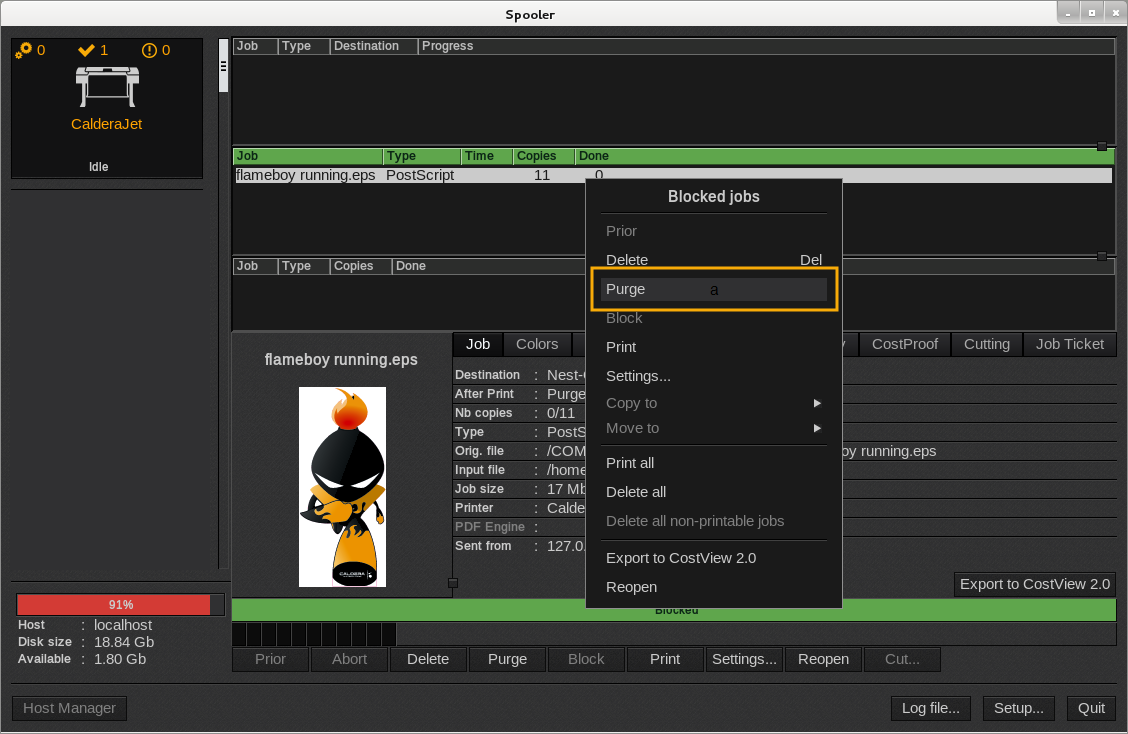Click the Reopen button in bottom toolbar
This screenshot has height=734, width=1128.
(x=823, y=659)
